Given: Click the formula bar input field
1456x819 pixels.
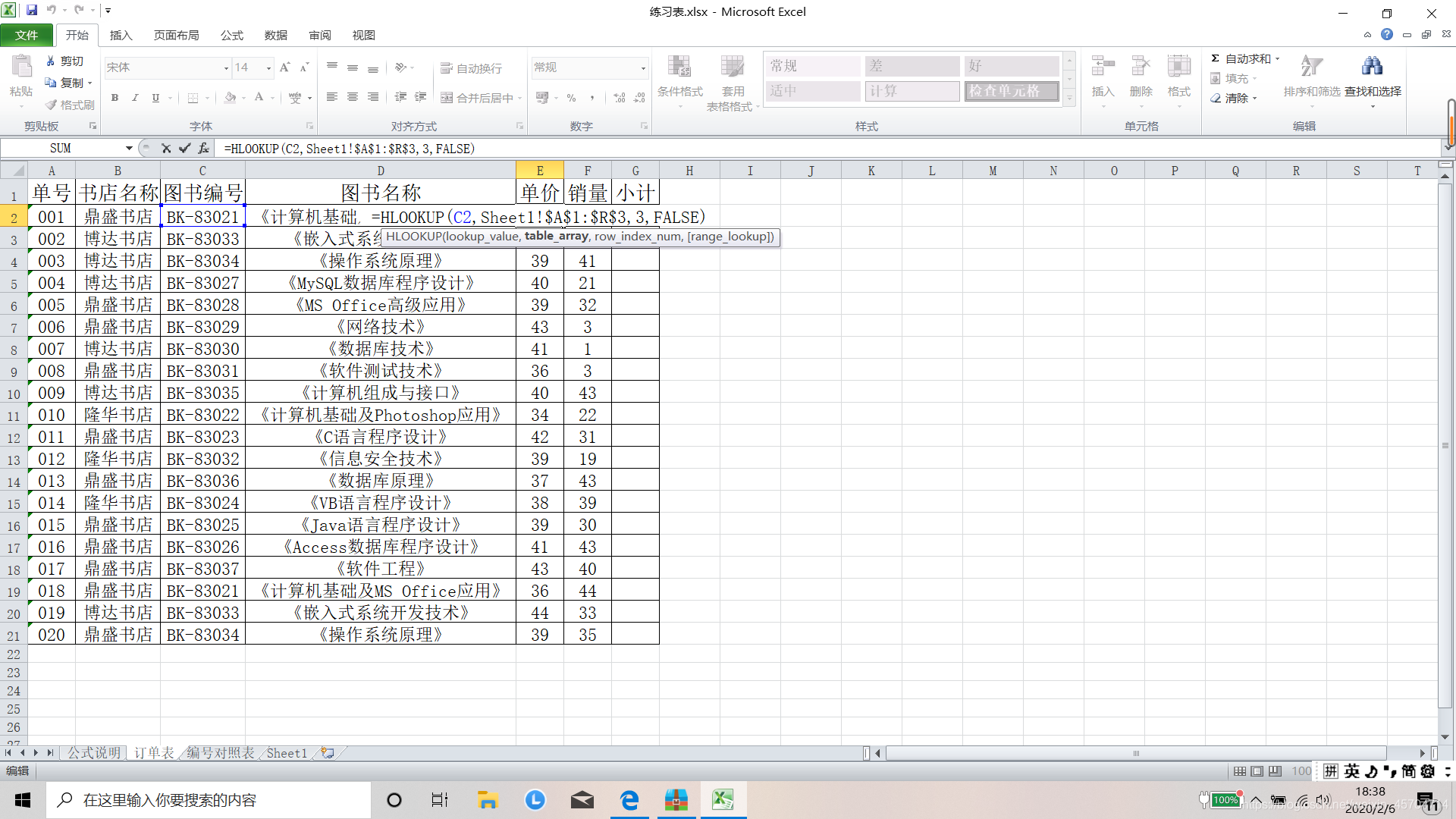Looking at the screenshot, I should coord(758,149).
